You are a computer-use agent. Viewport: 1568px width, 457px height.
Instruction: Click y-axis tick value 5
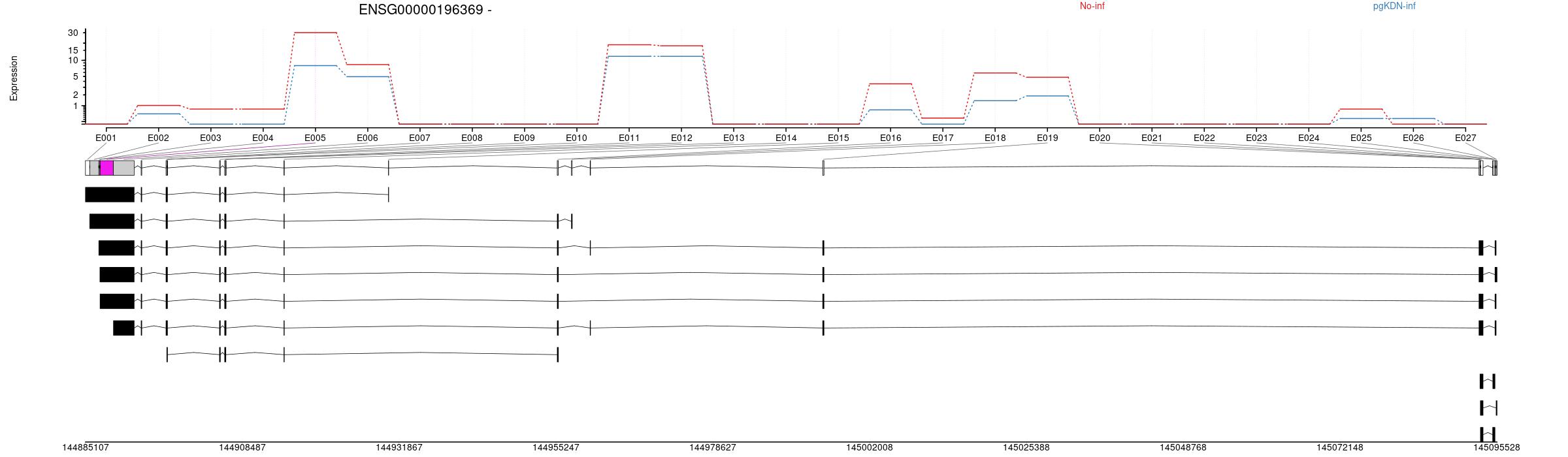point(76,77)
